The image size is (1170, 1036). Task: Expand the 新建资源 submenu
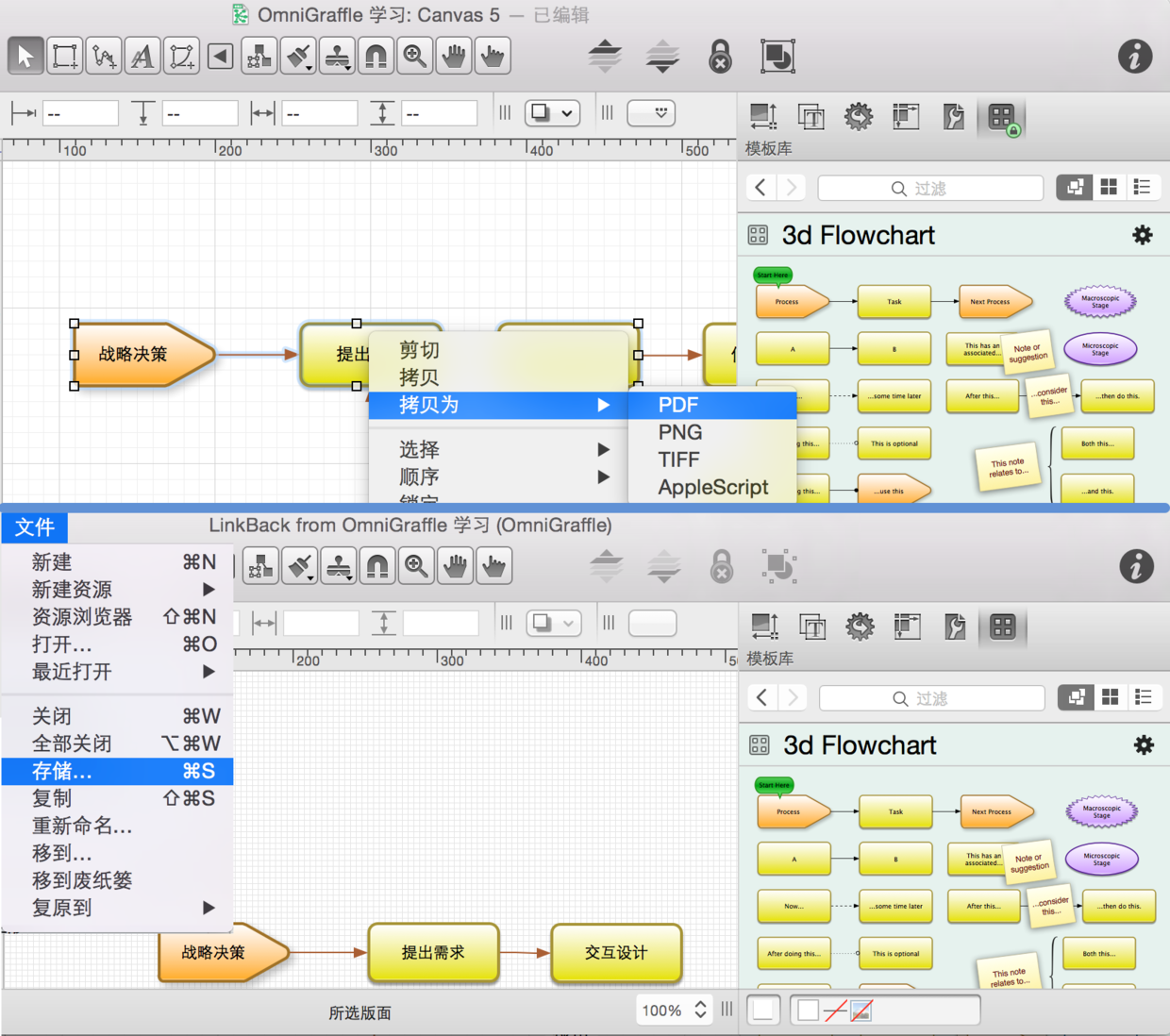point(117,589)
